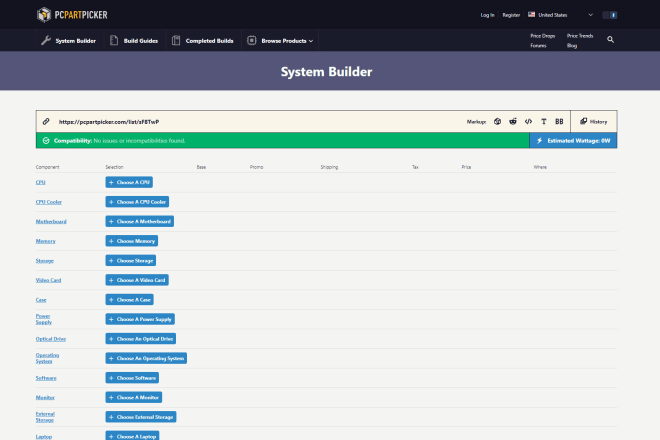Open the Optical Drive component link
This screenshot has width=660, height=440.
tap(51, 339)
